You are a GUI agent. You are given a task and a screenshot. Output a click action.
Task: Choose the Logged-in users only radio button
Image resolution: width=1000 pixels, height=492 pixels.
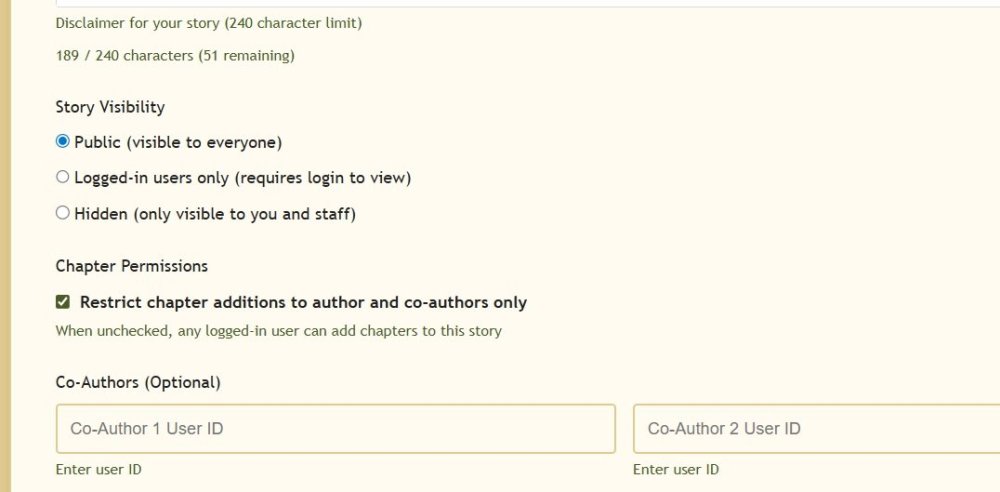(x=63, y=178)
